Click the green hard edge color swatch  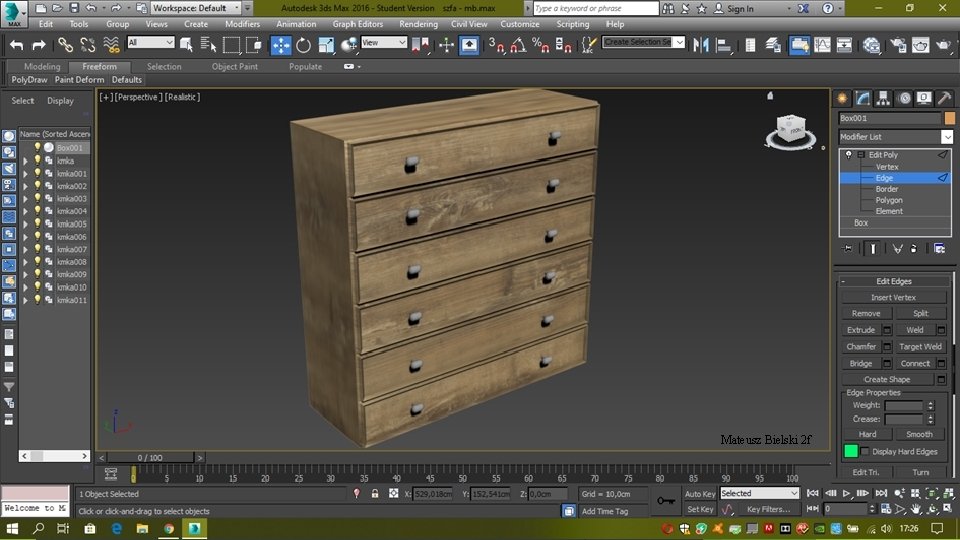click(x=851, y=451)
